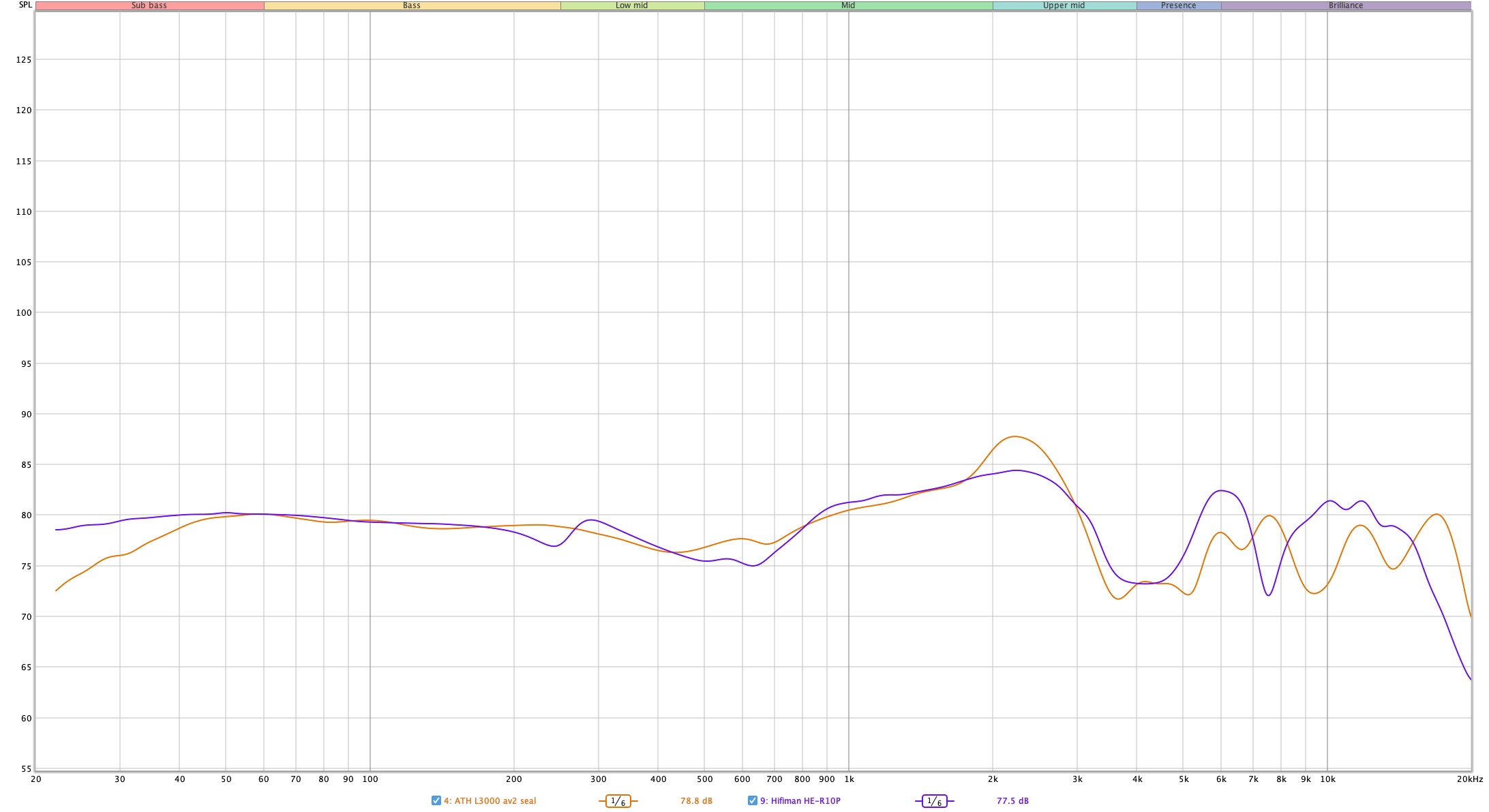Click the Upper mid band header
The width and height of the screenshot is (1489, 812).
tap(1064, 5)
